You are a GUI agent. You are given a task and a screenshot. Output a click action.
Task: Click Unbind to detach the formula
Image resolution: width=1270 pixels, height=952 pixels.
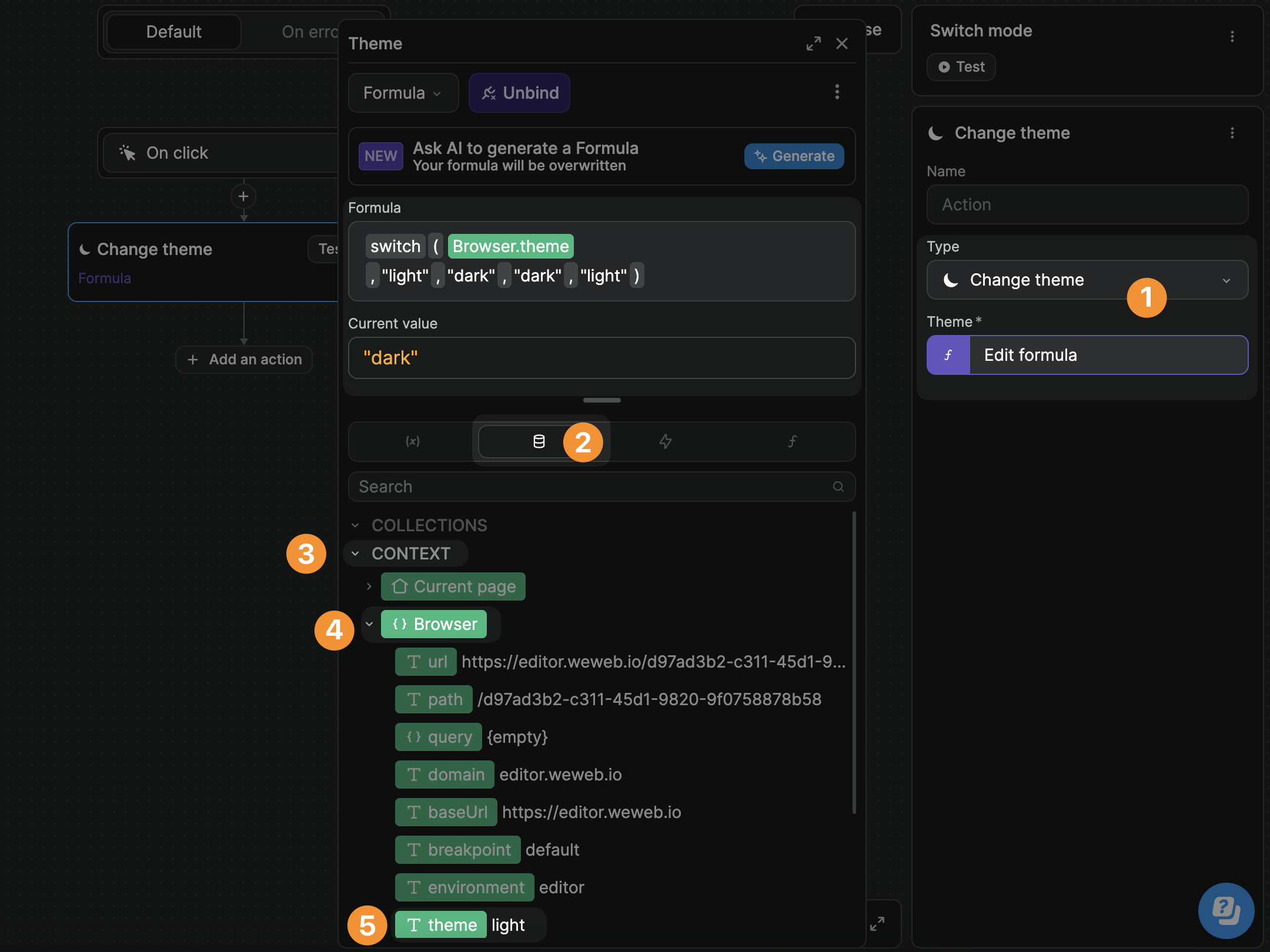(519, 92)
